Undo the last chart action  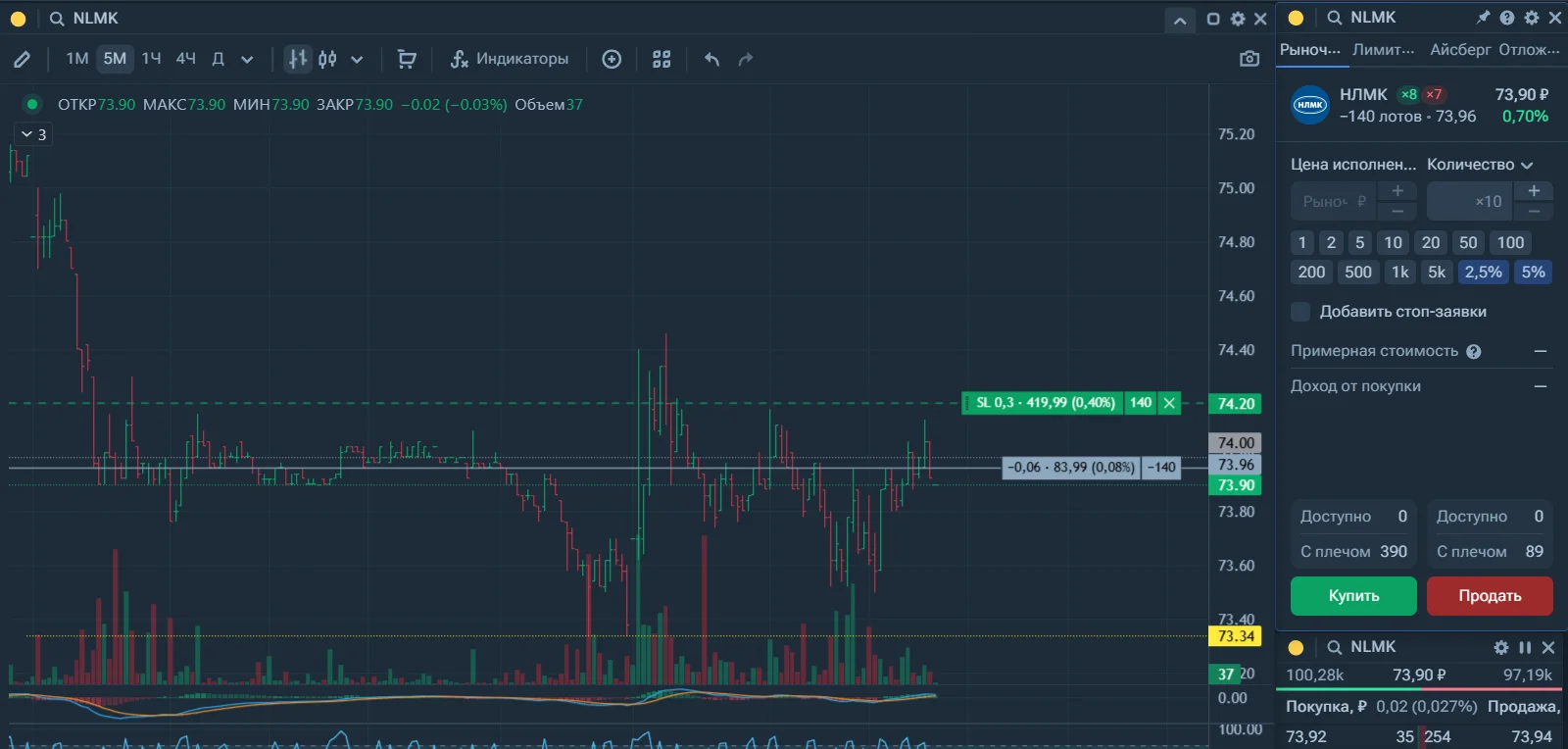pyautogui.click(x=712, y=59)
